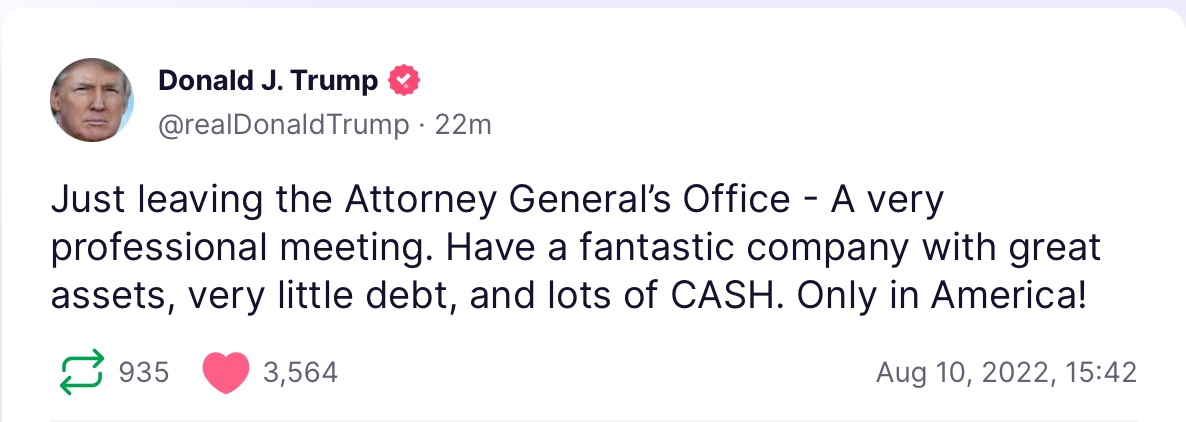Click the green repost arrows icon
The width and height of the screenshot is (1186, 422).
81,373
